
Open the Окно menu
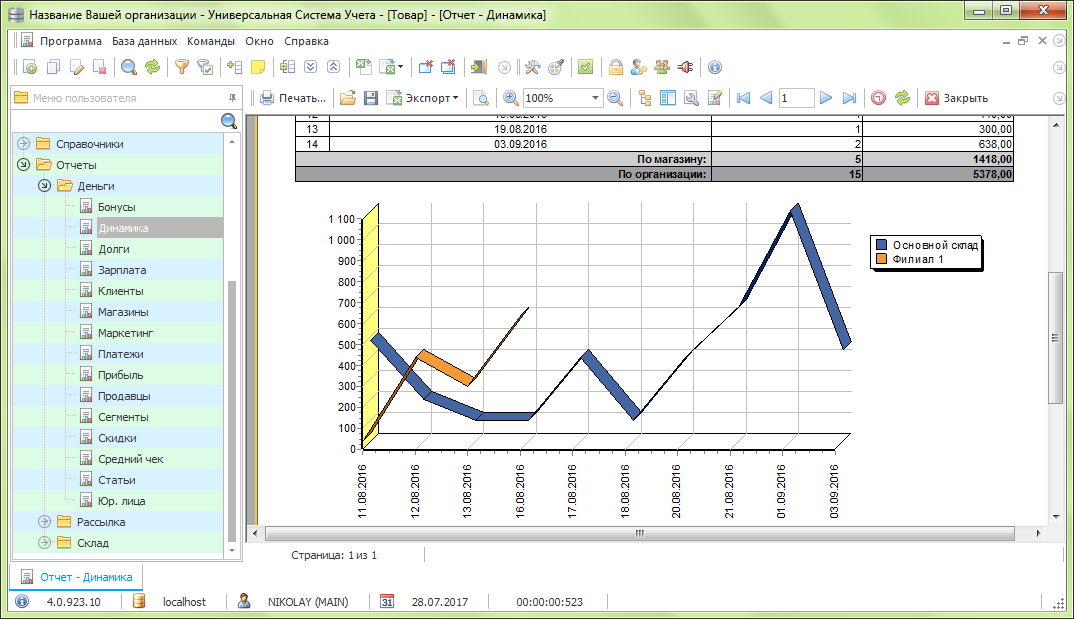[260, 41]
